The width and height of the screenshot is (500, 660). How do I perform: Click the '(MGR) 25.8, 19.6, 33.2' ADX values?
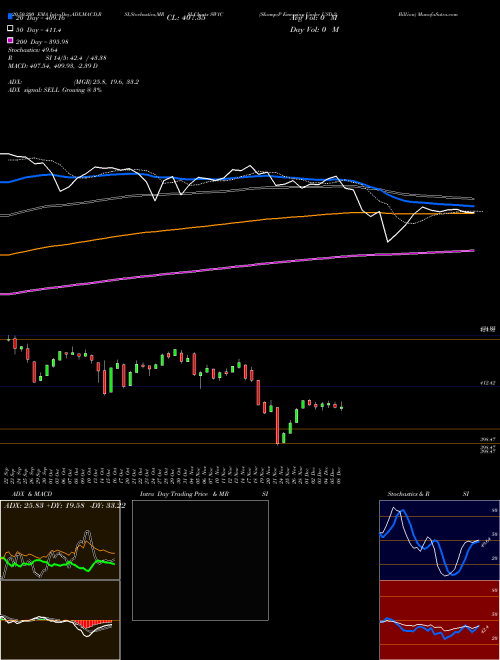point(106,82)
